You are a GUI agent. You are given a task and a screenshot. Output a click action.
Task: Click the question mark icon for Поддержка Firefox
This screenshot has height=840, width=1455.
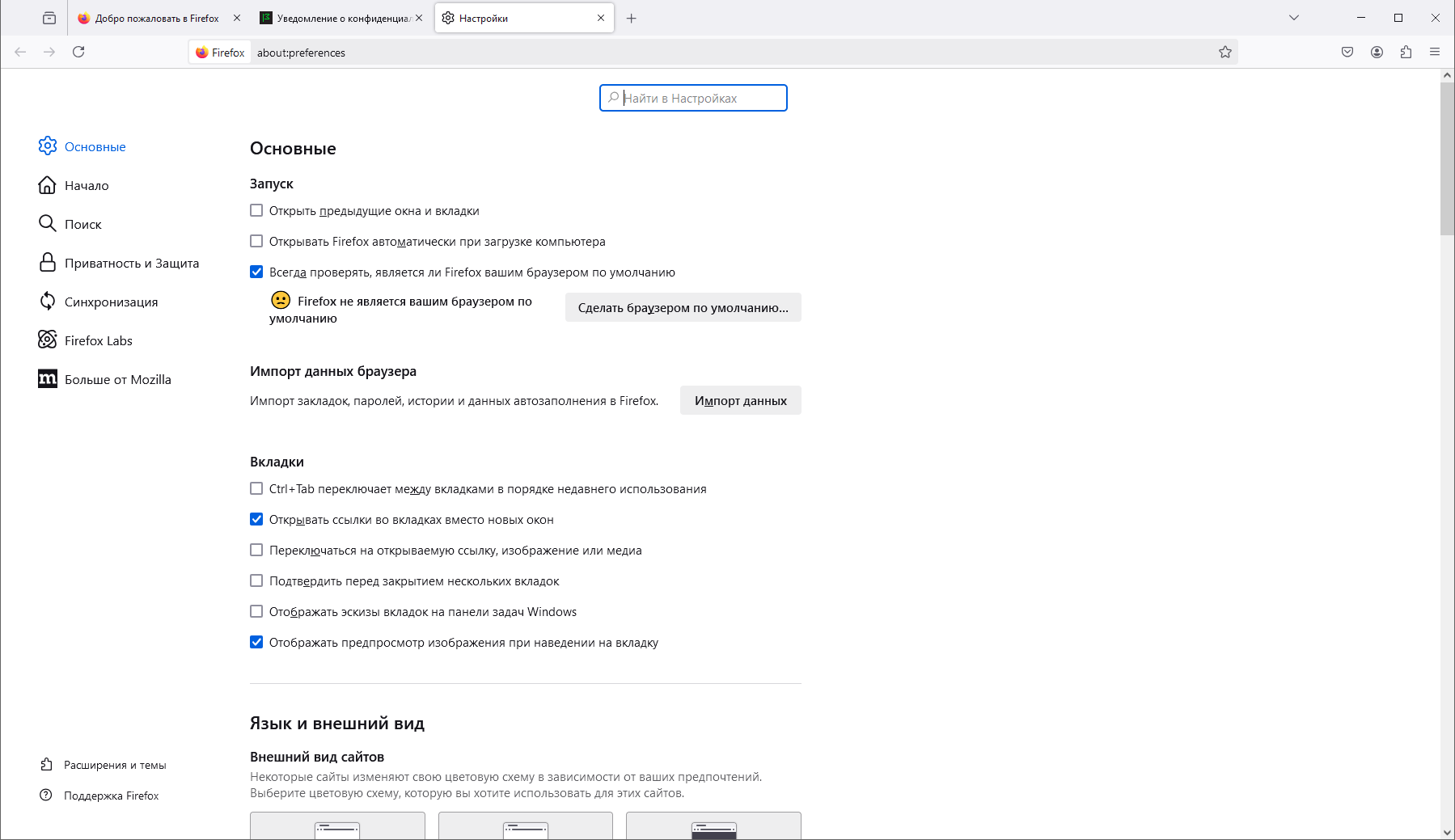[x=46, y=795]
